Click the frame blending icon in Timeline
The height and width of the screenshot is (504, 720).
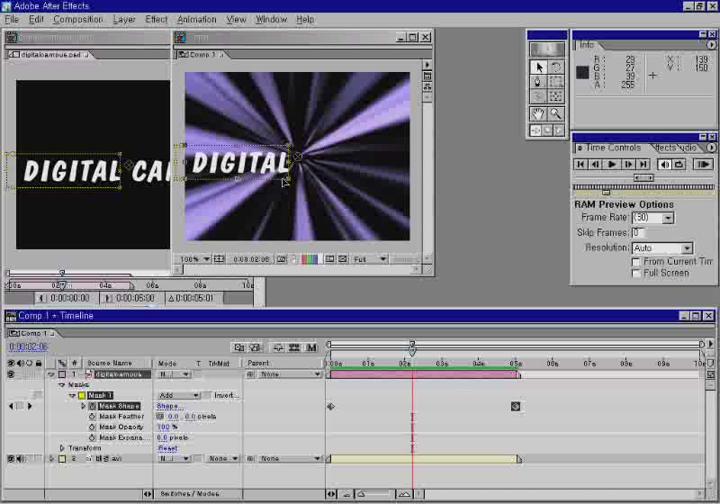click(x=294, y=348)
